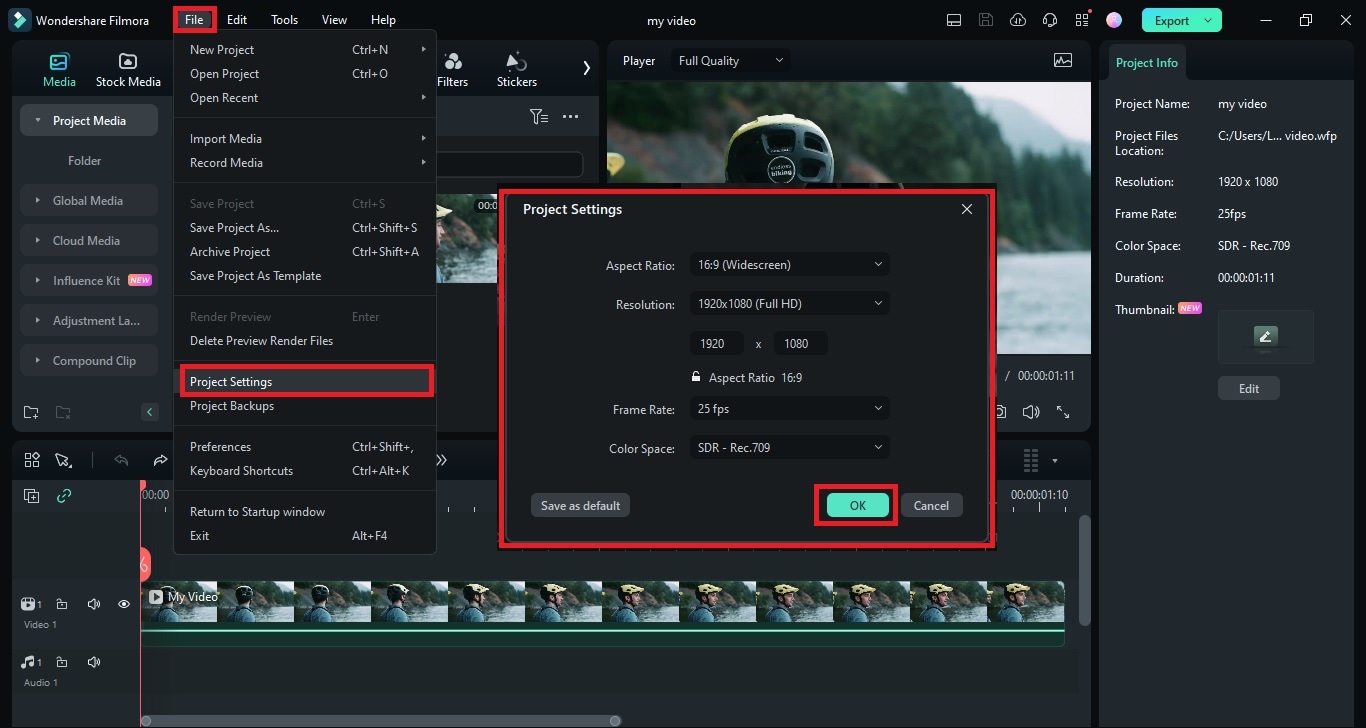Click the pencil thumbnail edit icon
This screenshot has height=728, width=1366.
tap(1266, 336)
